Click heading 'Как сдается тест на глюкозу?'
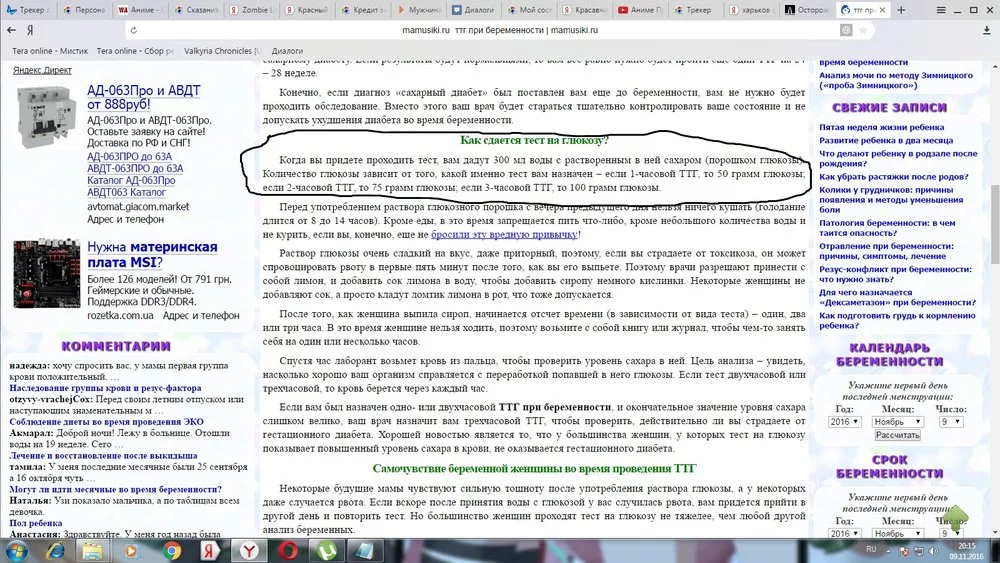Image resolution: width=1000 pixels, height=563 pixels. (x=534, y=140)
